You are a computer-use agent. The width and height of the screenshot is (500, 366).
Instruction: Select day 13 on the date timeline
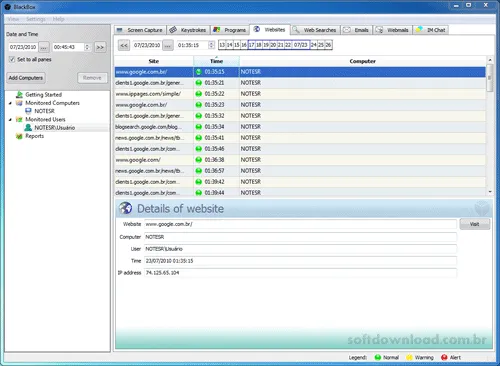[222, 45]
